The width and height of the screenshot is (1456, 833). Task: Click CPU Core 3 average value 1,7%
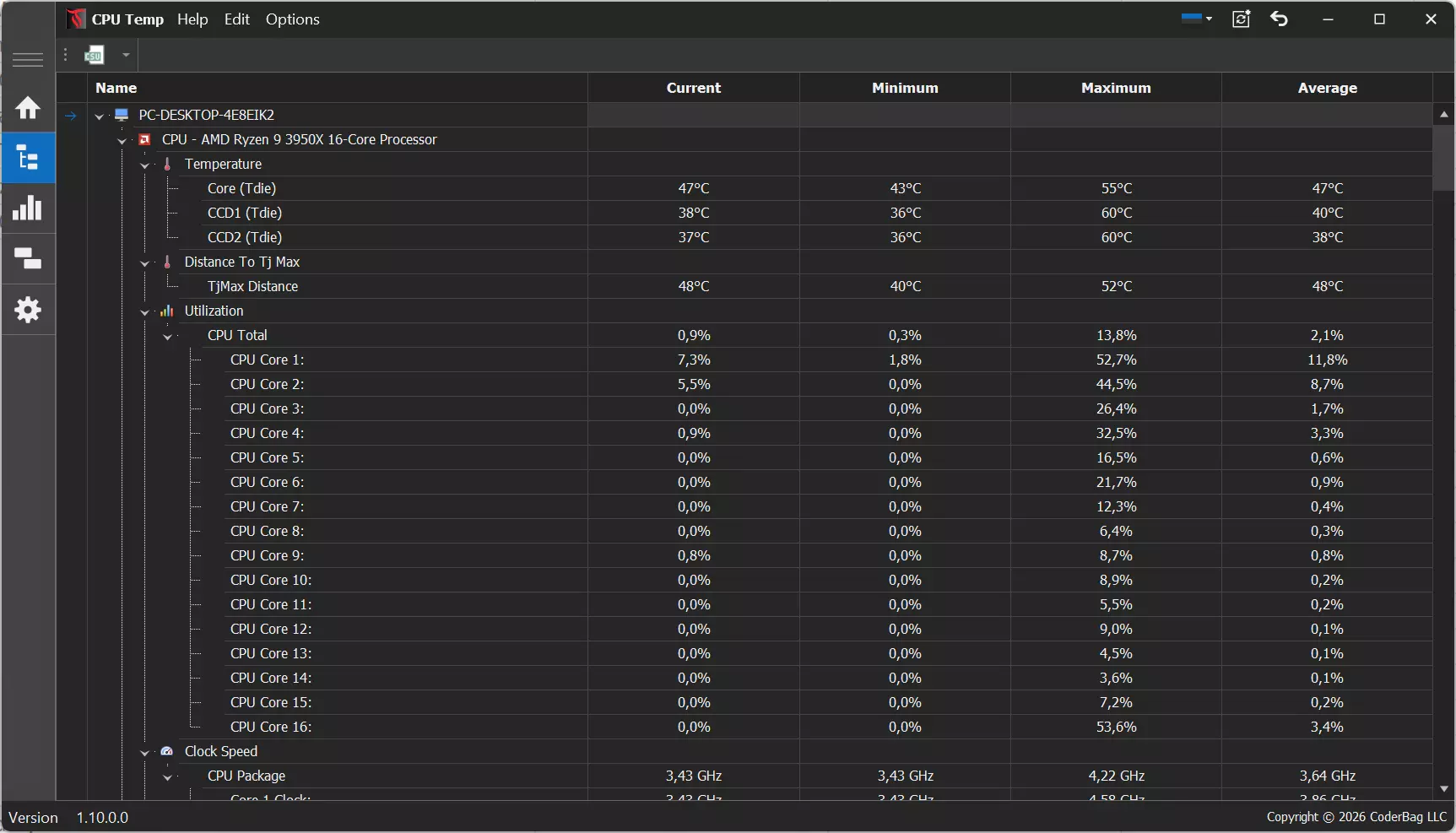[x=1327, y=408]
